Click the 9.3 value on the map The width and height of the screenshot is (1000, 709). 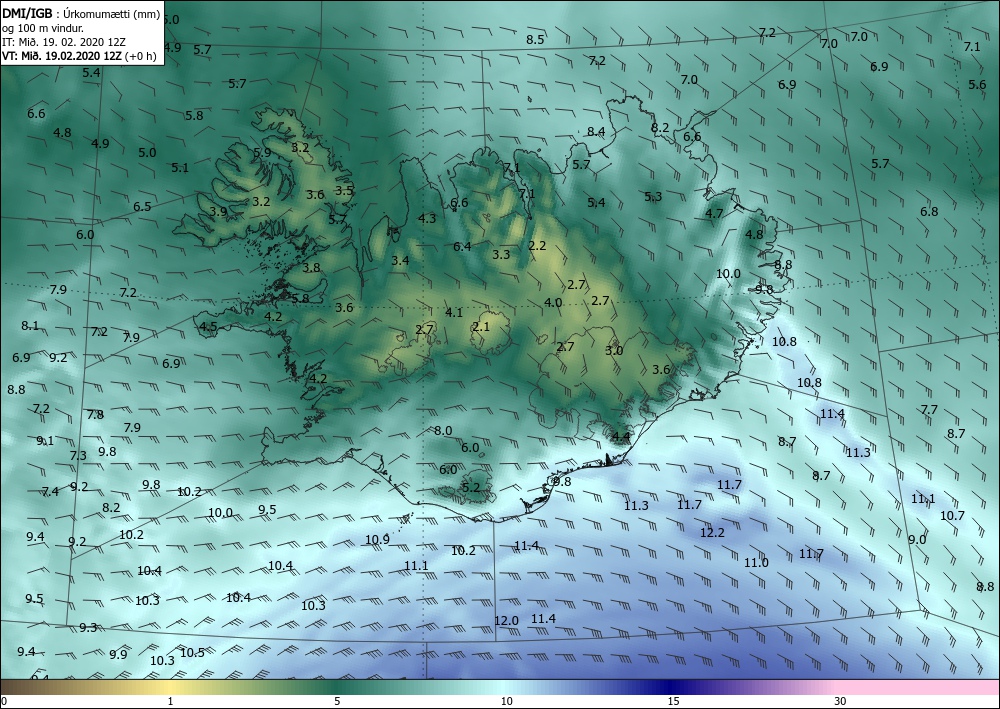[88, 627]
